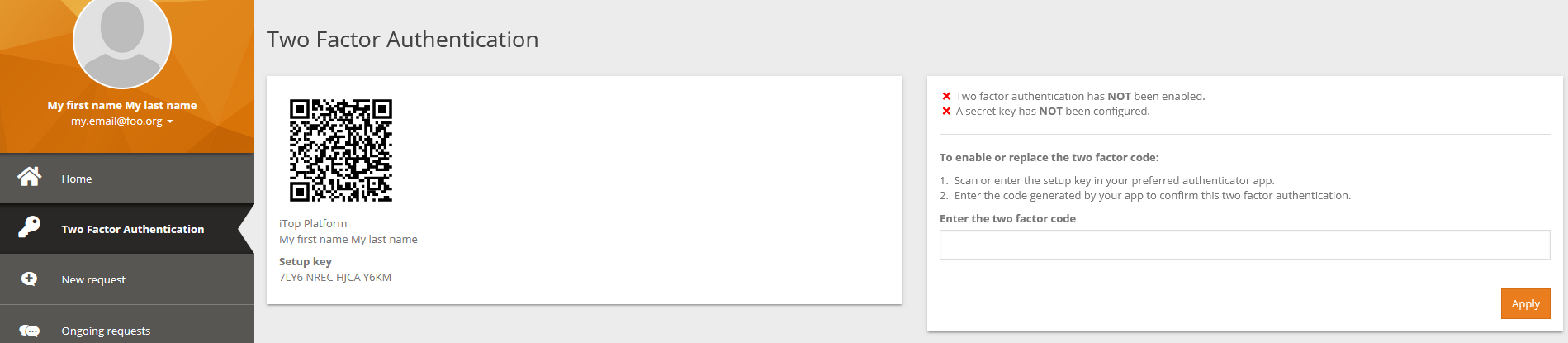Click the chat bubbles icon for Ongoing requests
This screenshot has width=1568, height=343.
click(x=30, y=331)
